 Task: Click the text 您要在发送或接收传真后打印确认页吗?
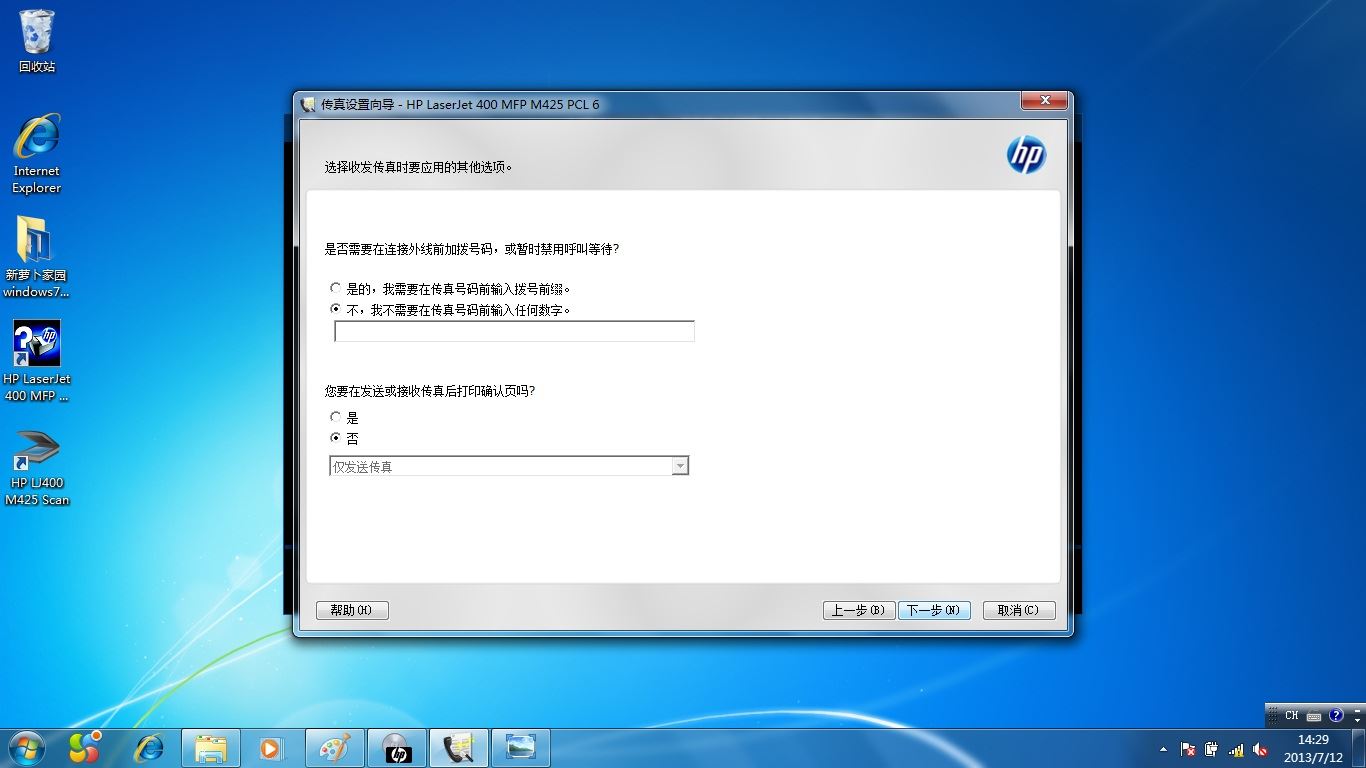tap(430, 391)
